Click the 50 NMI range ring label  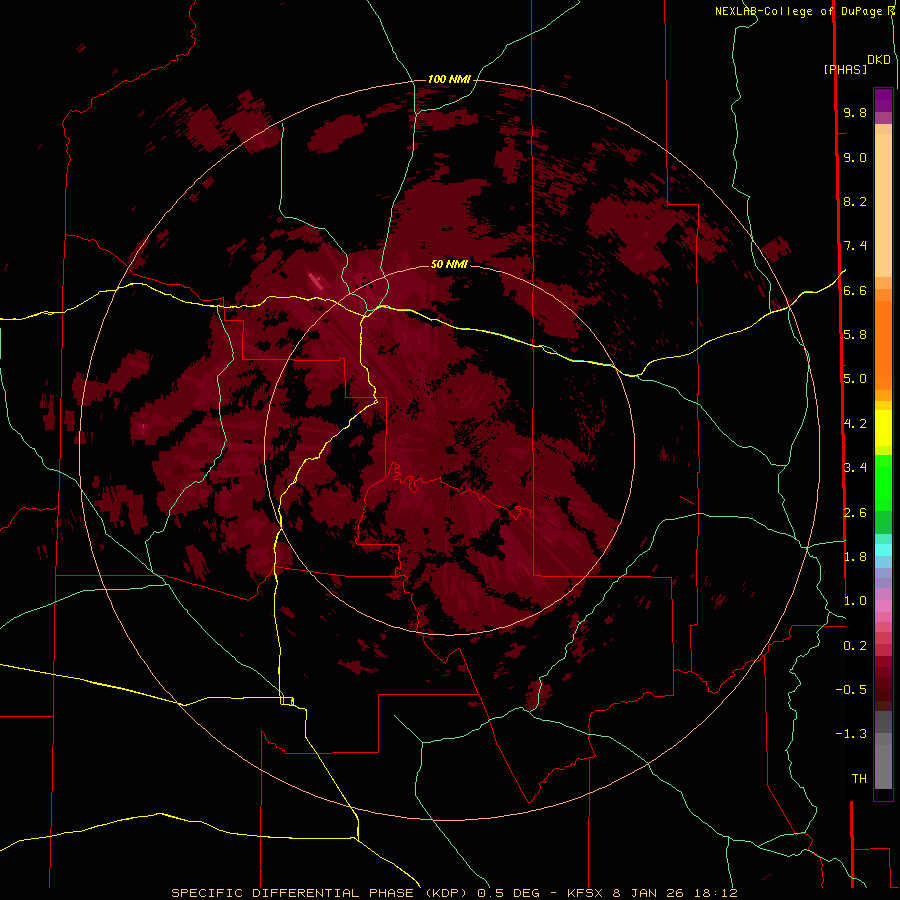click(449, 264)
